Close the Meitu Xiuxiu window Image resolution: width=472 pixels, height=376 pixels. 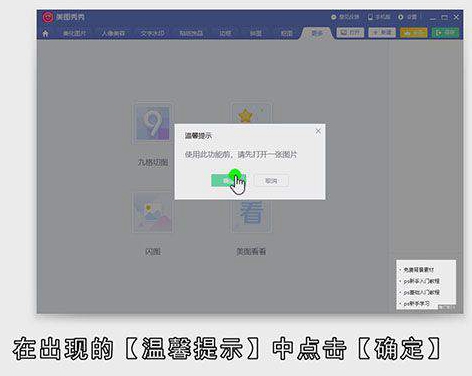(x=456, y=17)
